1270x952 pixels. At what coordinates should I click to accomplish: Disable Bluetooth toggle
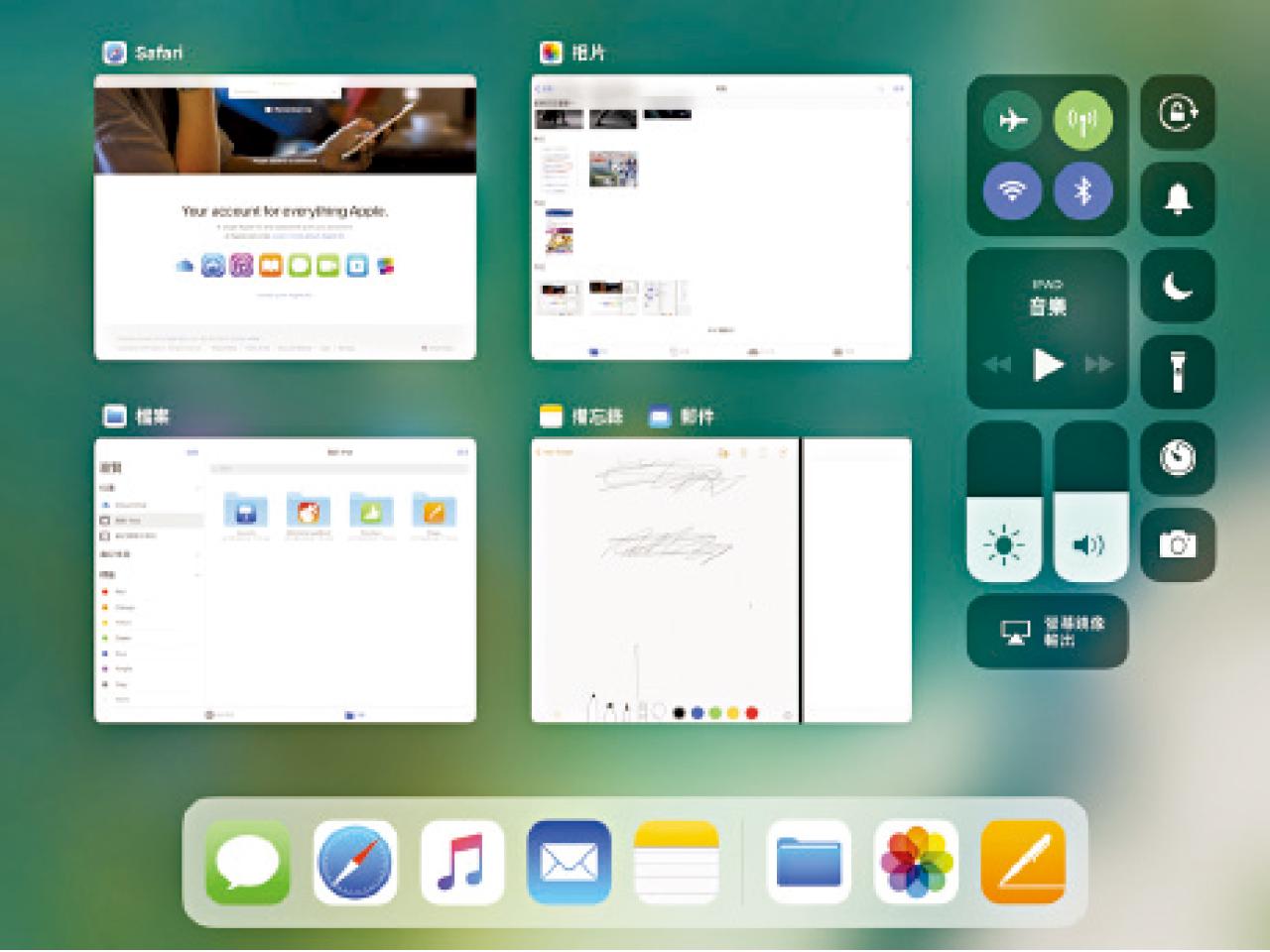(1082, 190)
